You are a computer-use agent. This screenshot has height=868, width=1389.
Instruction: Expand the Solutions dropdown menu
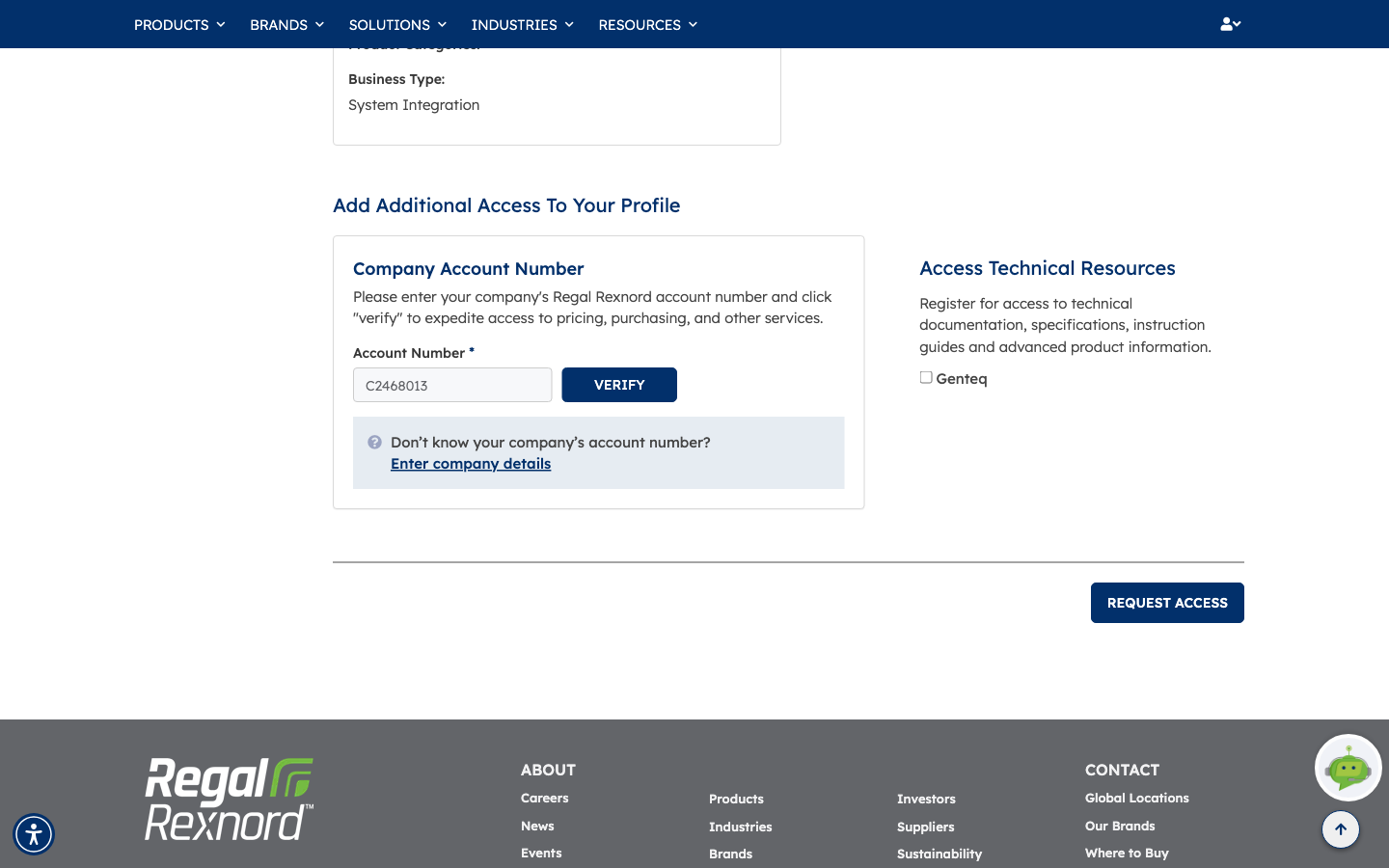397,24
